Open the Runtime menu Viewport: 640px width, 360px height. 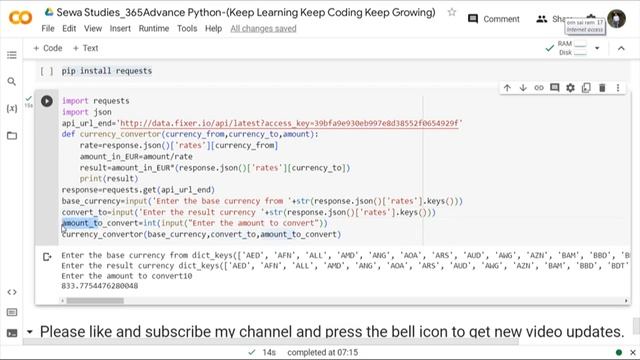pyautogui.click(x=153, y=29)
